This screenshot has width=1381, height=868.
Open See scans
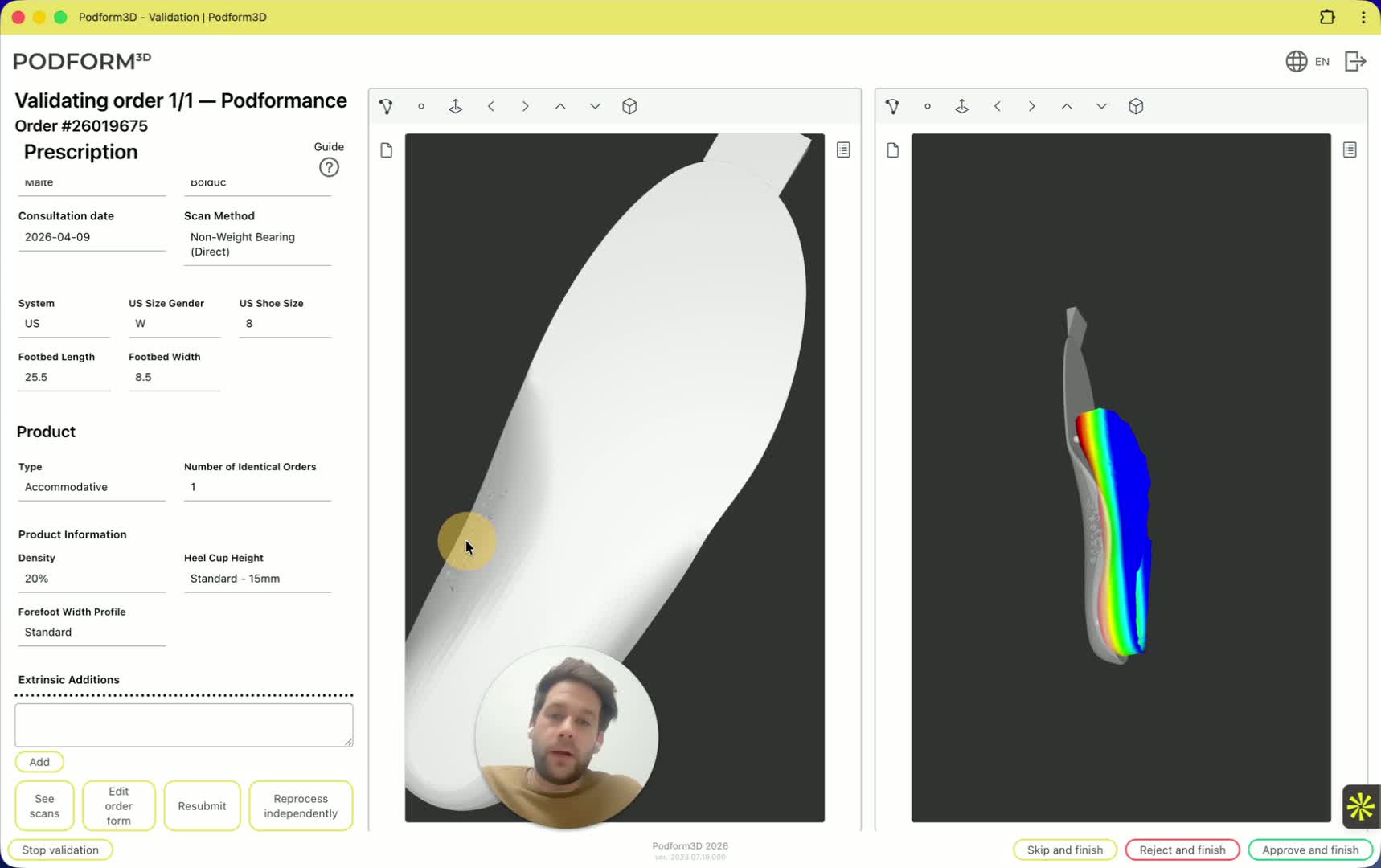click(44, 806)
